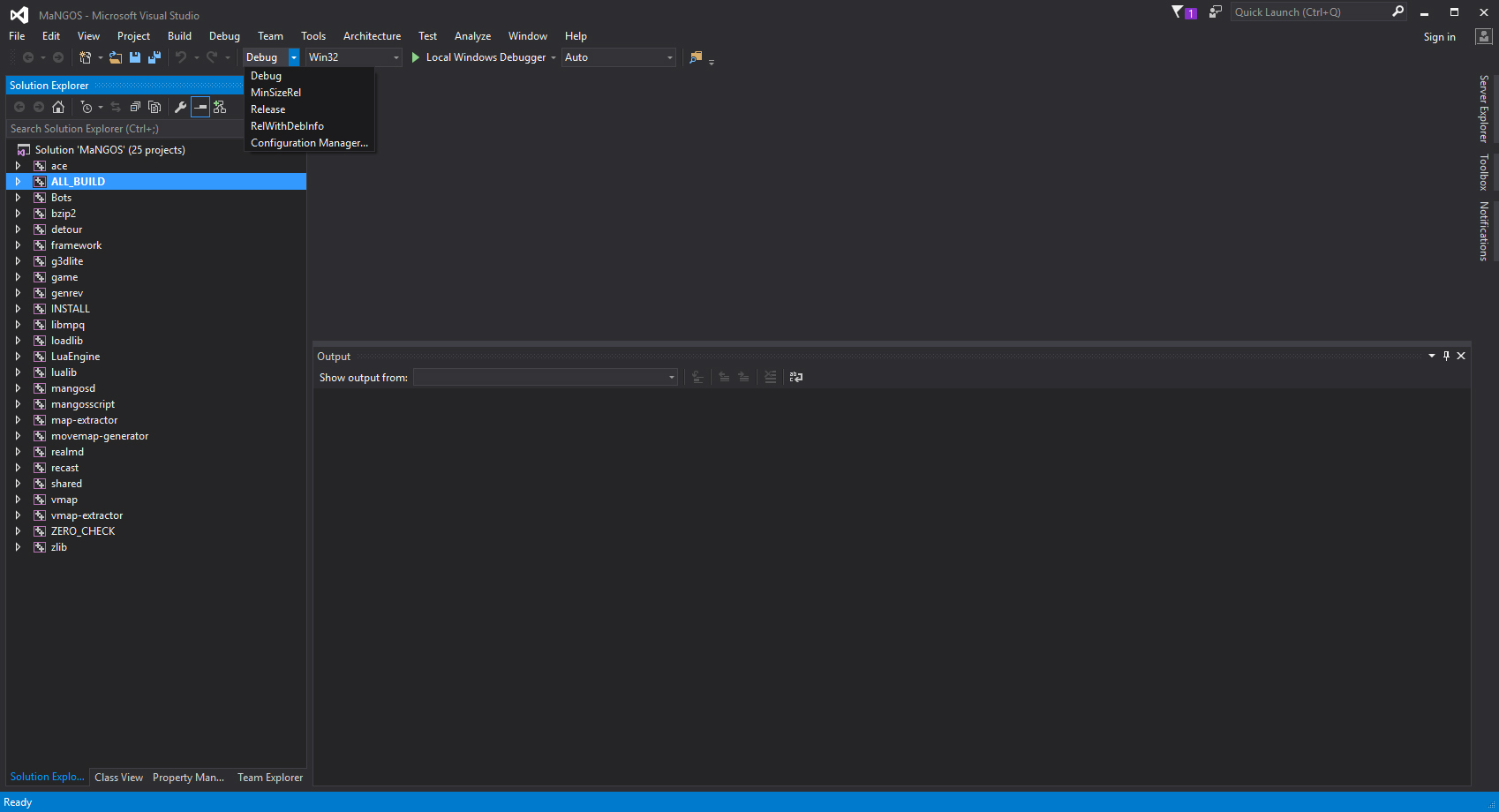Screen dimensions: 1499x812
Task: Click Show All Files icon
Action: tap(154, 107)
